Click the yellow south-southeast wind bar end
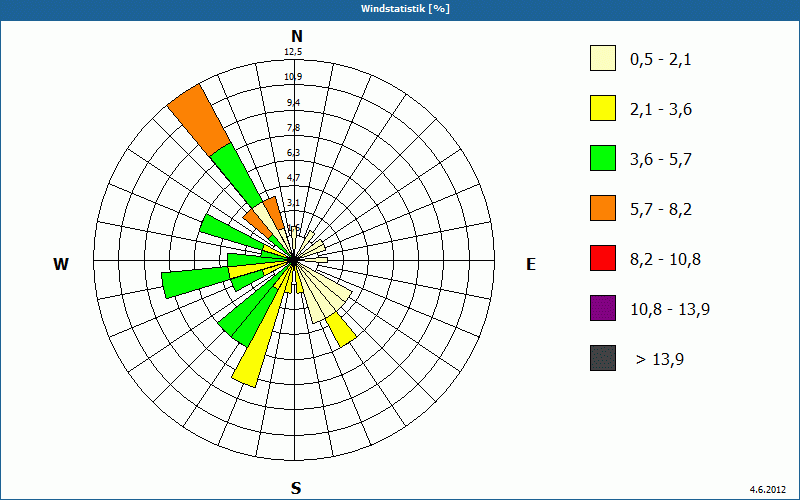This screenshot has height=500, width=800. point(341,330)
